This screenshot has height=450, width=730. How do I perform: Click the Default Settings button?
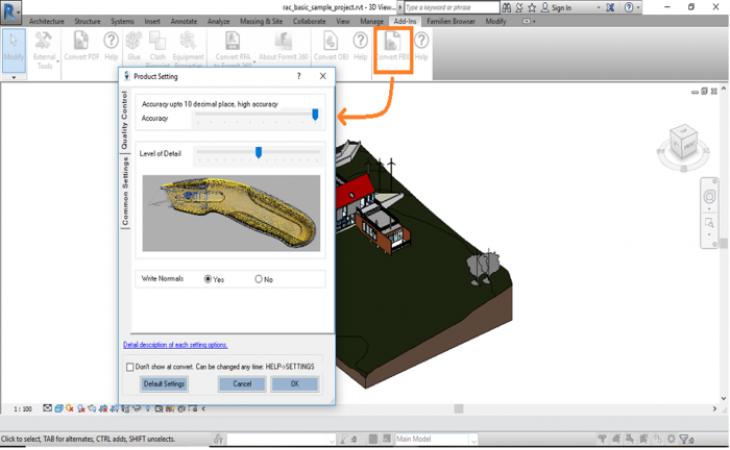tap(164, 384)
